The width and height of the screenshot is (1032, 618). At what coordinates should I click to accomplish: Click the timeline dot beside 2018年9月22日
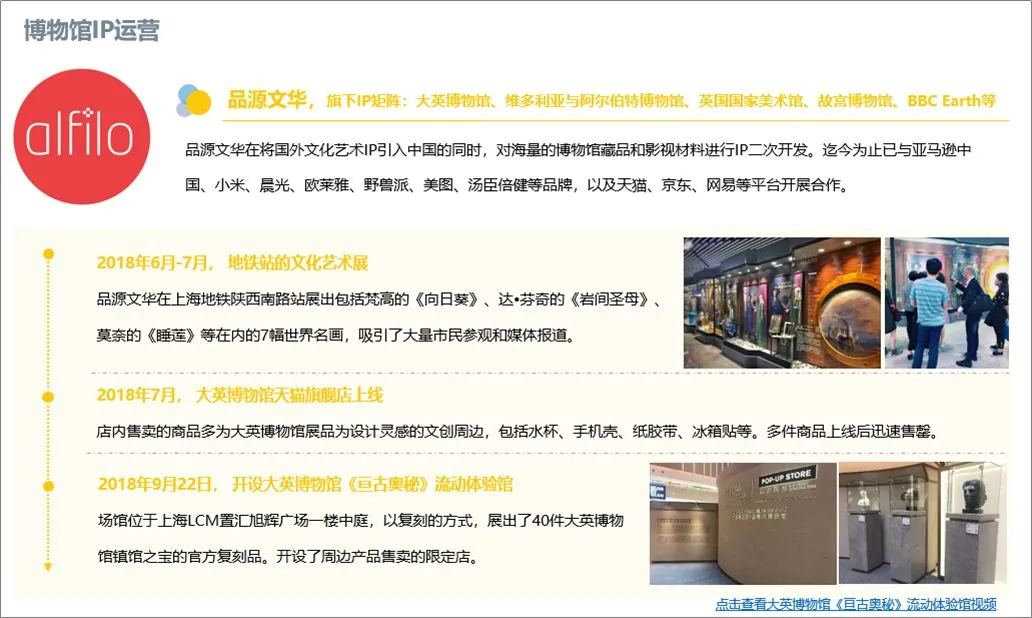click(x=48, y=486)
